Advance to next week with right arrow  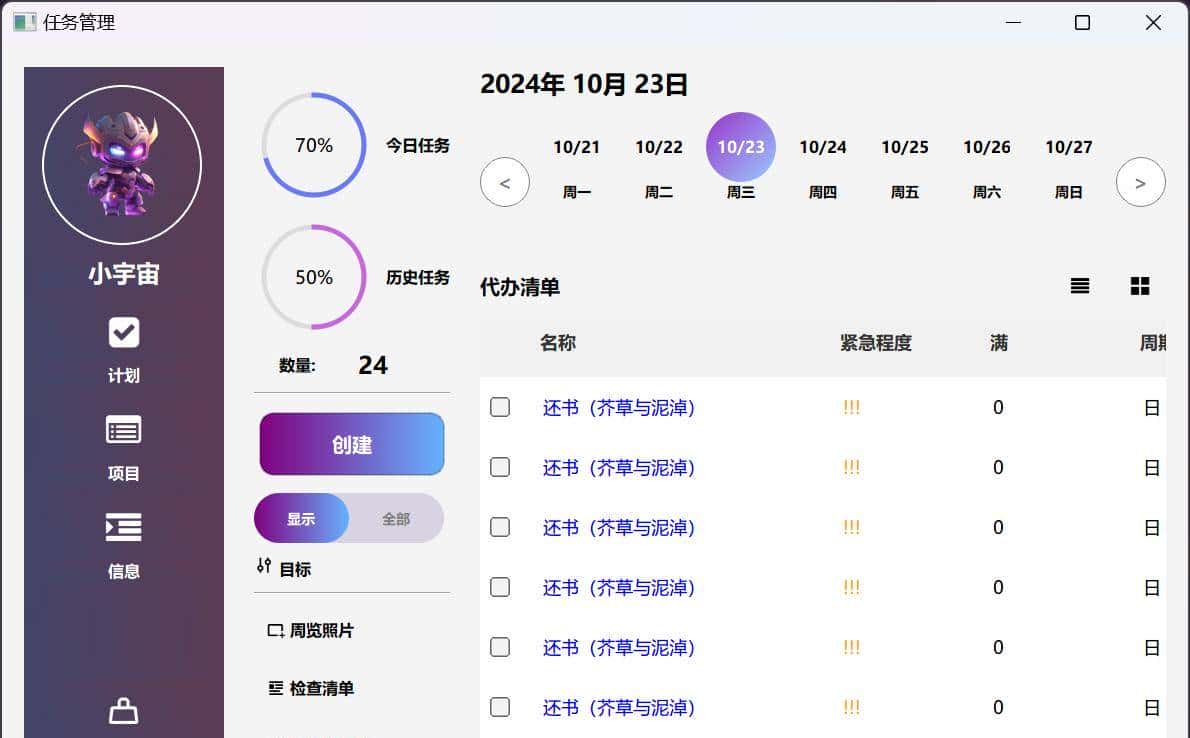(x=1139, y=182)
